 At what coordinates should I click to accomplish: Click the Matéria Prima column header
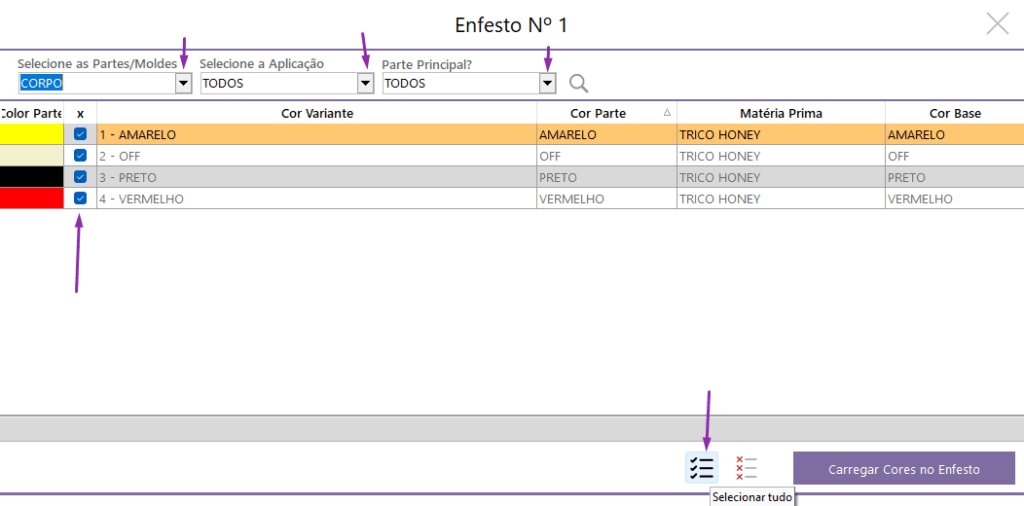pos(780,113)
